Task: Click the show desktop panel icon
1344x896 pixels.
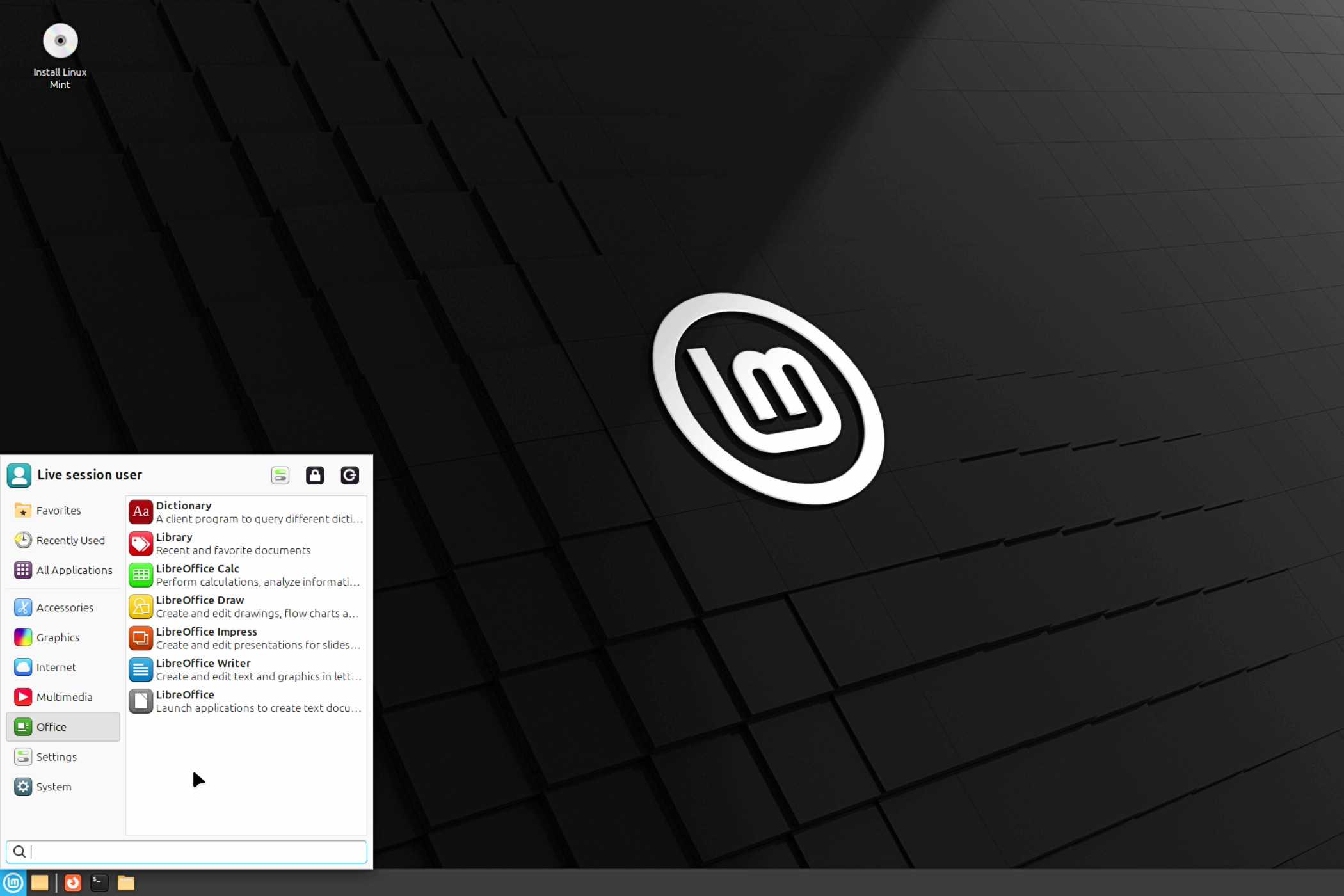Action: pyautogui.click(x=40, y=883)
